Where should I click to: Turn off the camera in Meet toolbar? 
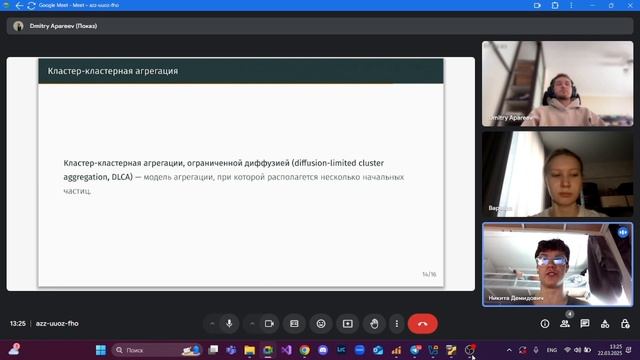pyautogui.click(x=269, y=324)
